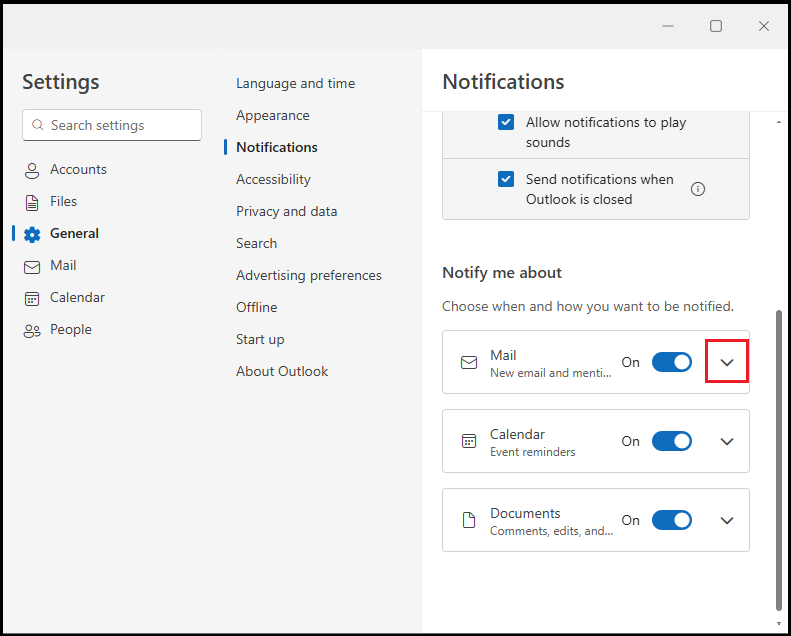Click the People icon in sidebar
Viewport: 791px width, 636px height.
[32, 330]
